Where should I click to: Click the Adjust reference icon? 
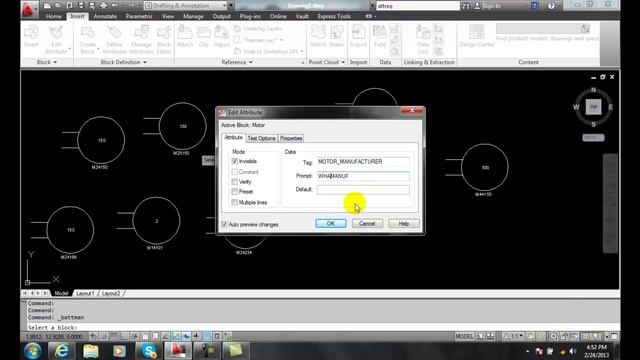click(222, 32)
